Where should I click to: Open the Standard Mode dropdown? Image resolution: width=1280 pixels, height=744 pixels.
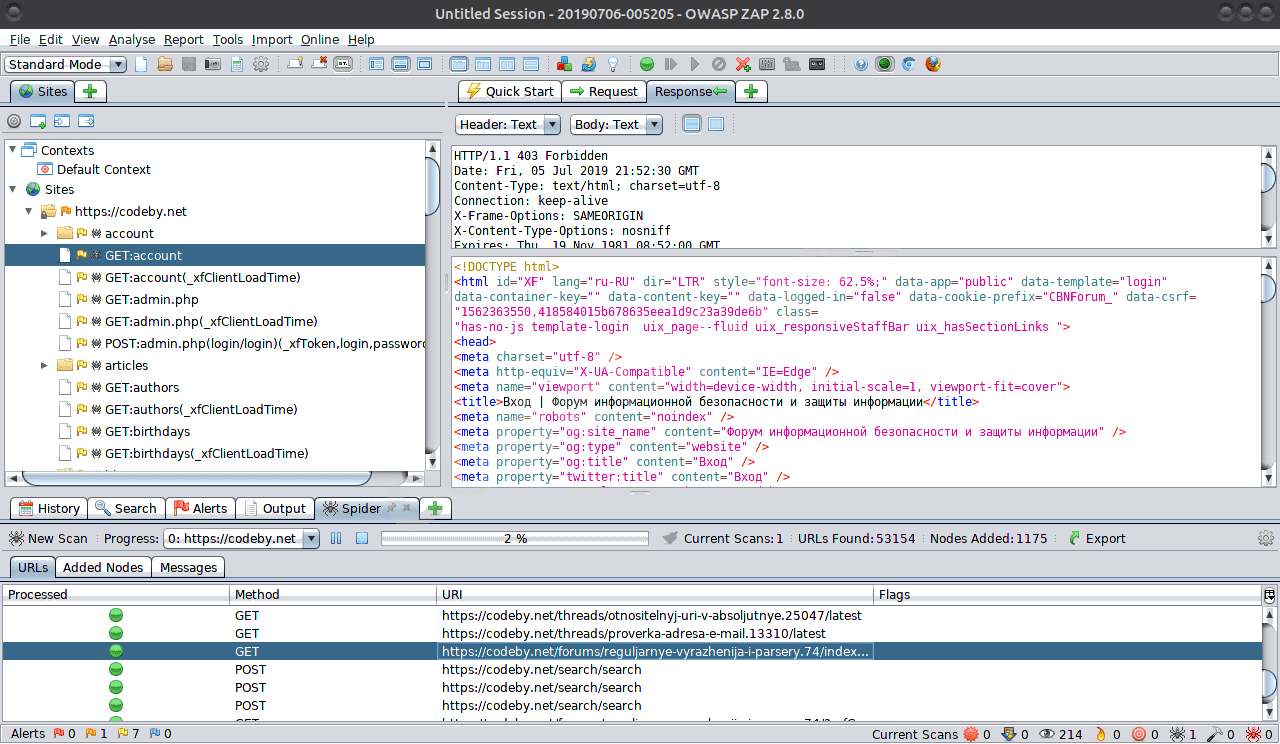pyautogui.click(x=66, y=64)
